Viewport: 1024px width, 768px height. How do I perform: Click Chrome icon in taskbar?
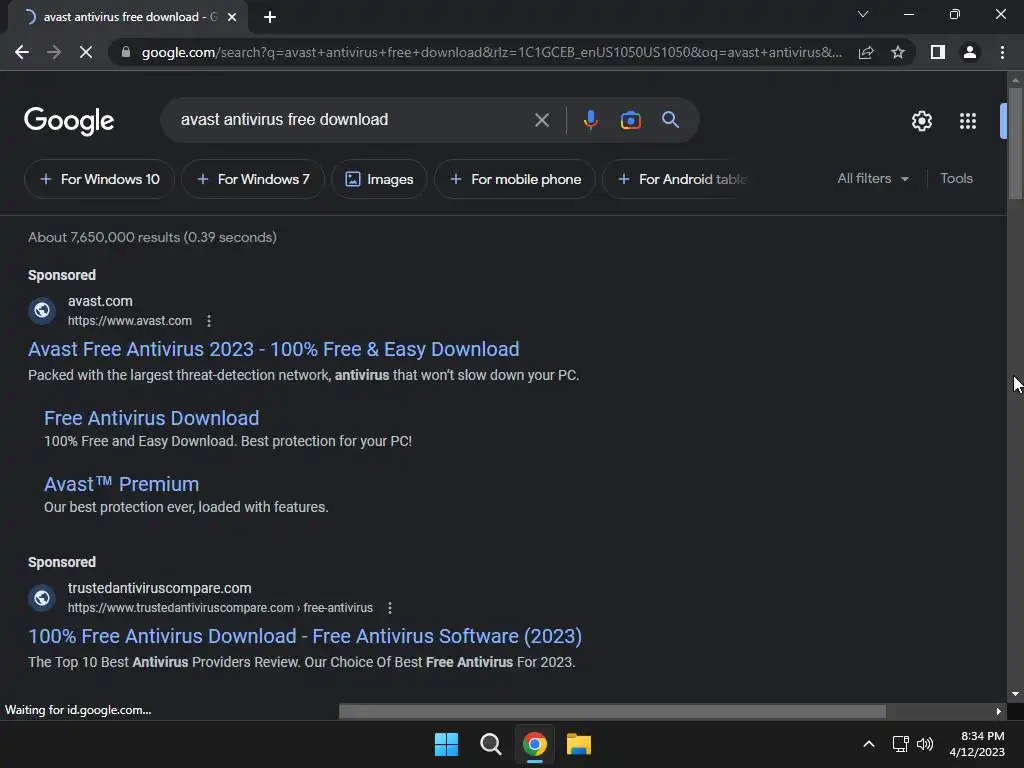pyautogui.click(x=534, y=744)
